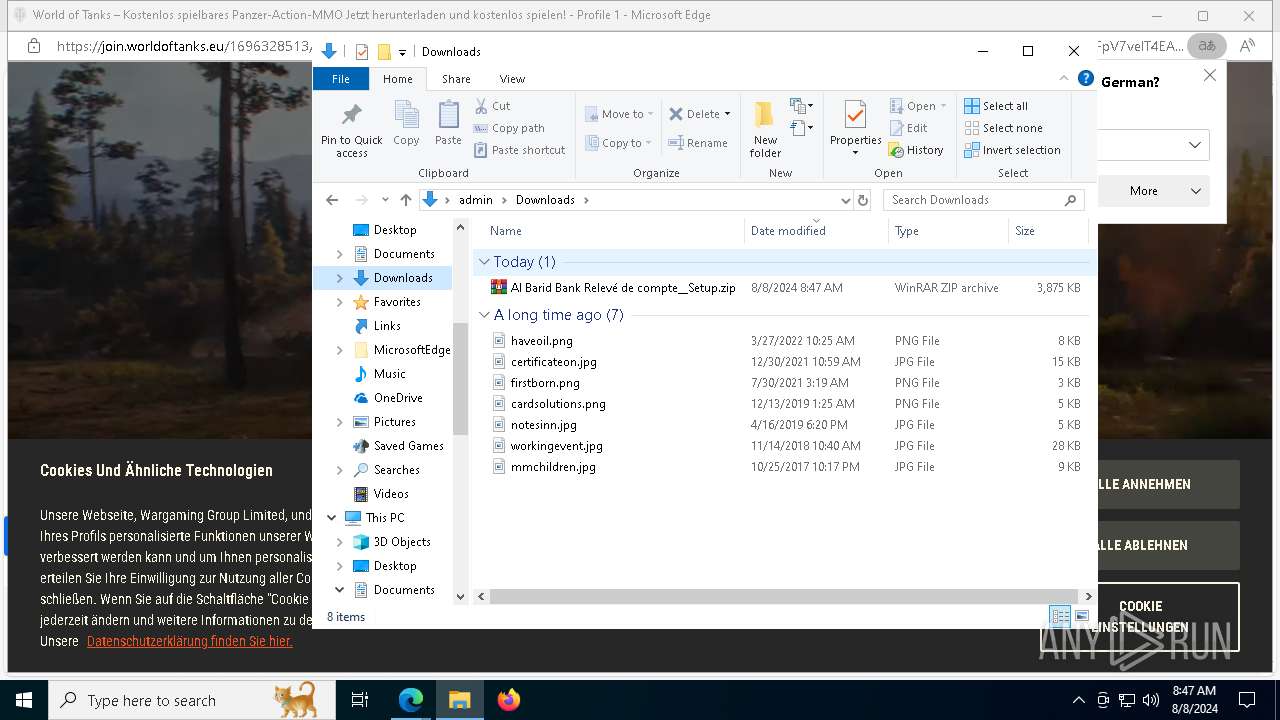Go back with the navigation arrow
1280x720 pixels.
[x=333, y=200]
